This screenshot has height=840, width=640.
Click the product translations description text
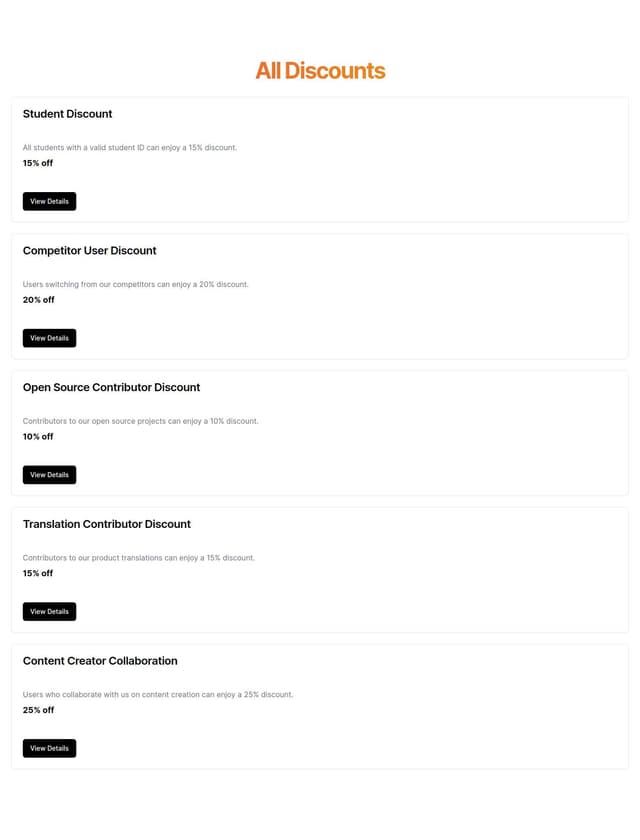[138, 558]
